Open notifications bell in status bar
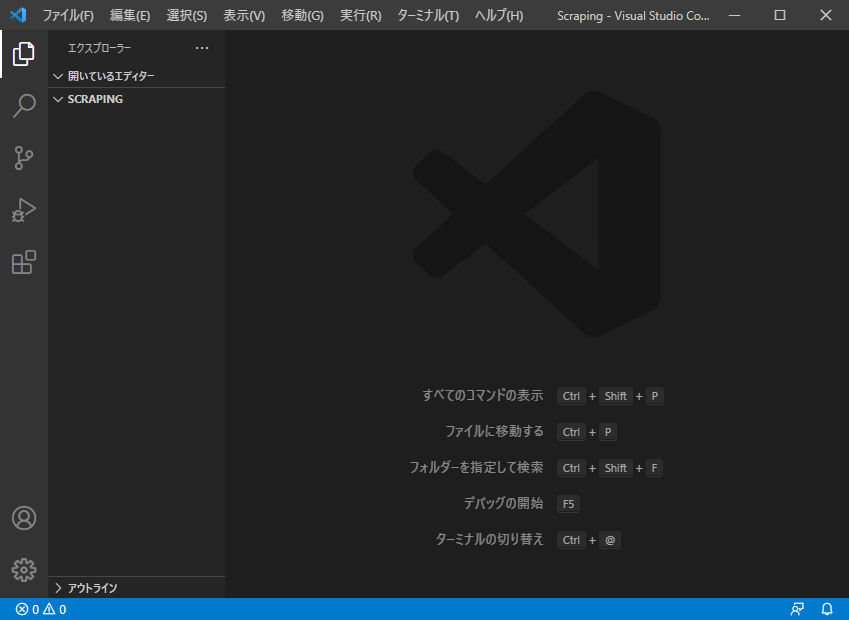Viewport: 849px width, 620px height. click(827, 610)
